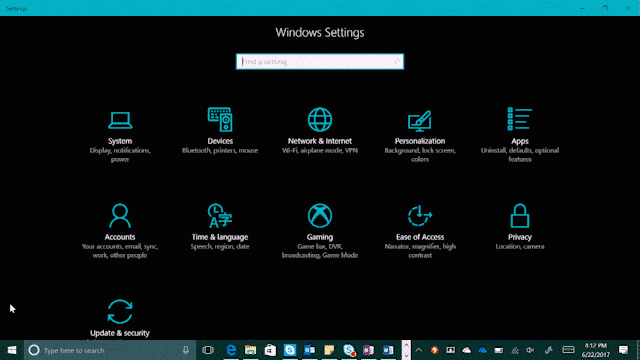Image resolution: width=640 pixels, height=360 pixels.
Task: Click the Find a setting search box
Action: 320,62
